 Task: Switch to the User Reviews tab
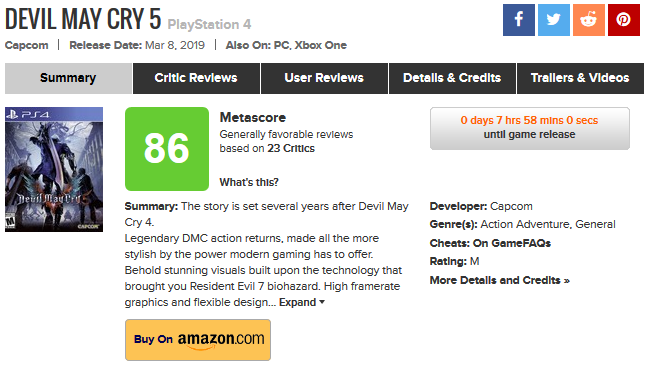coord(324,78)
